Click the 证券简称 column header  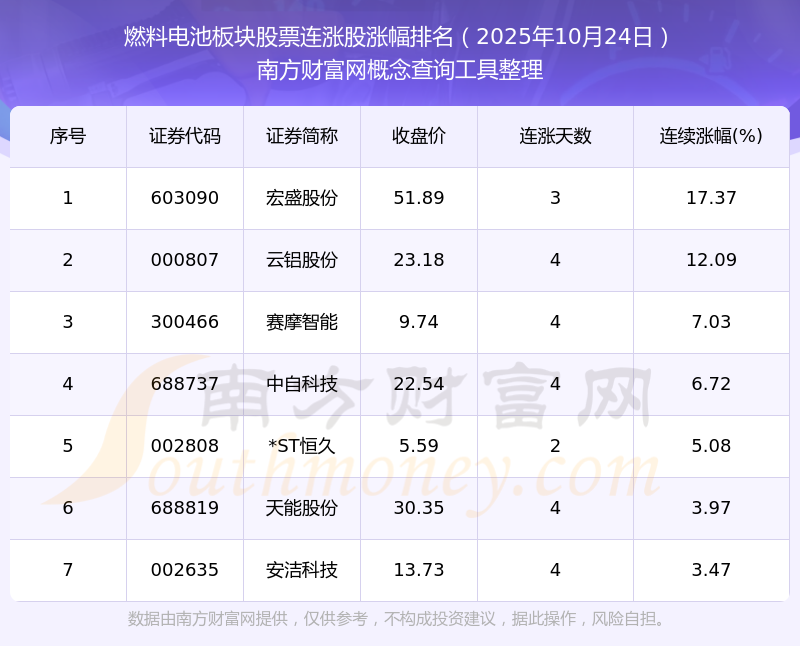click(x=302, y=136)
